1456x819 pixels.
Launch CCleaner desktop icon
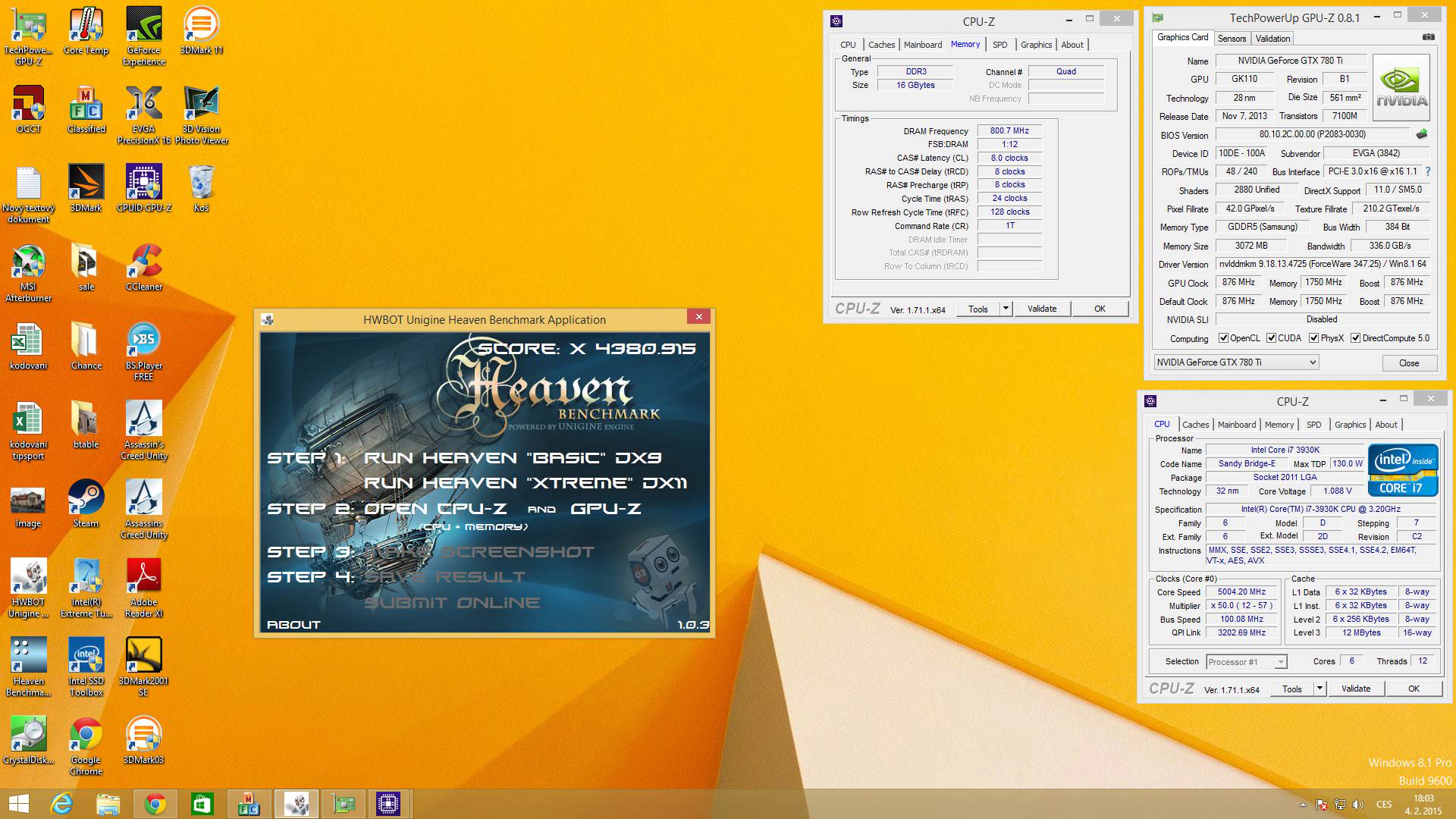coord(144,267)
